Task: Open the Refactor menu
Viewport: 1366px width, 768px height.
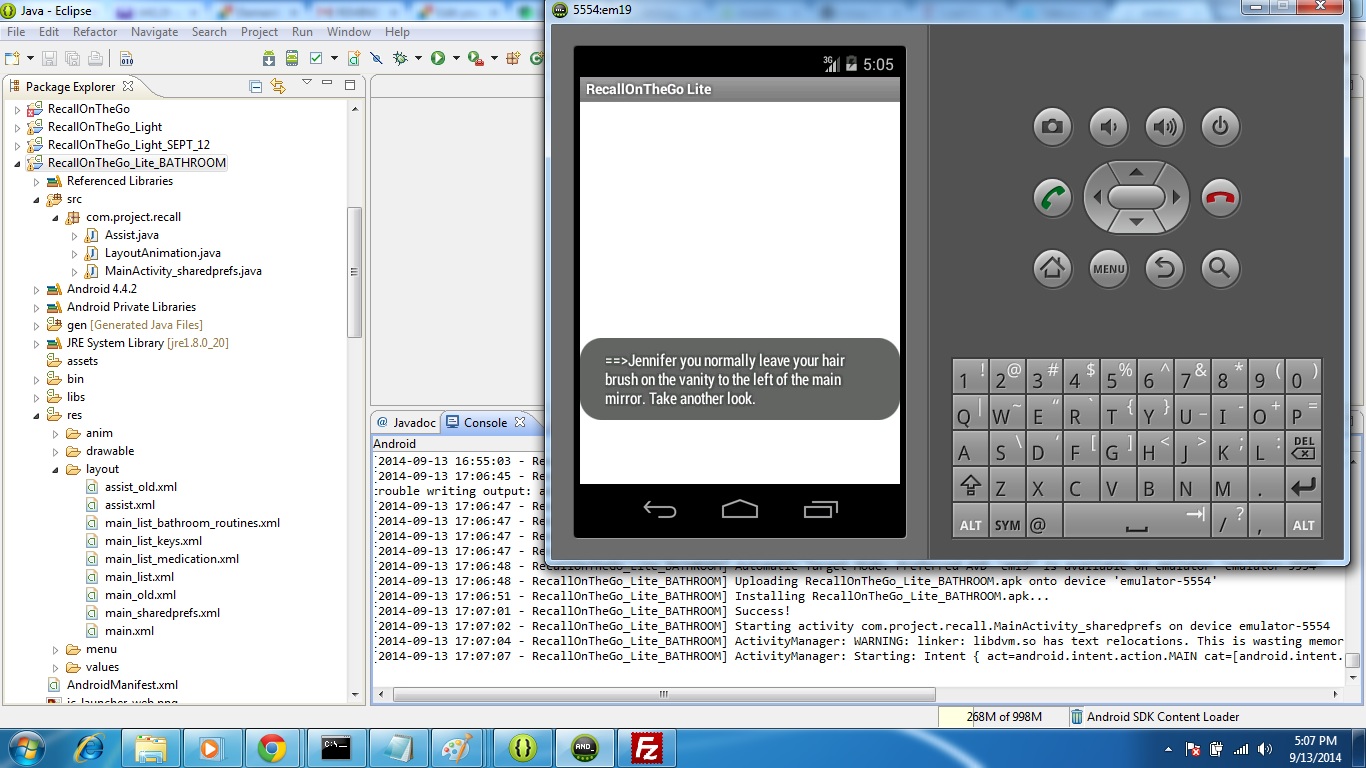Action: pyautogui.click(x=95, y=32)
